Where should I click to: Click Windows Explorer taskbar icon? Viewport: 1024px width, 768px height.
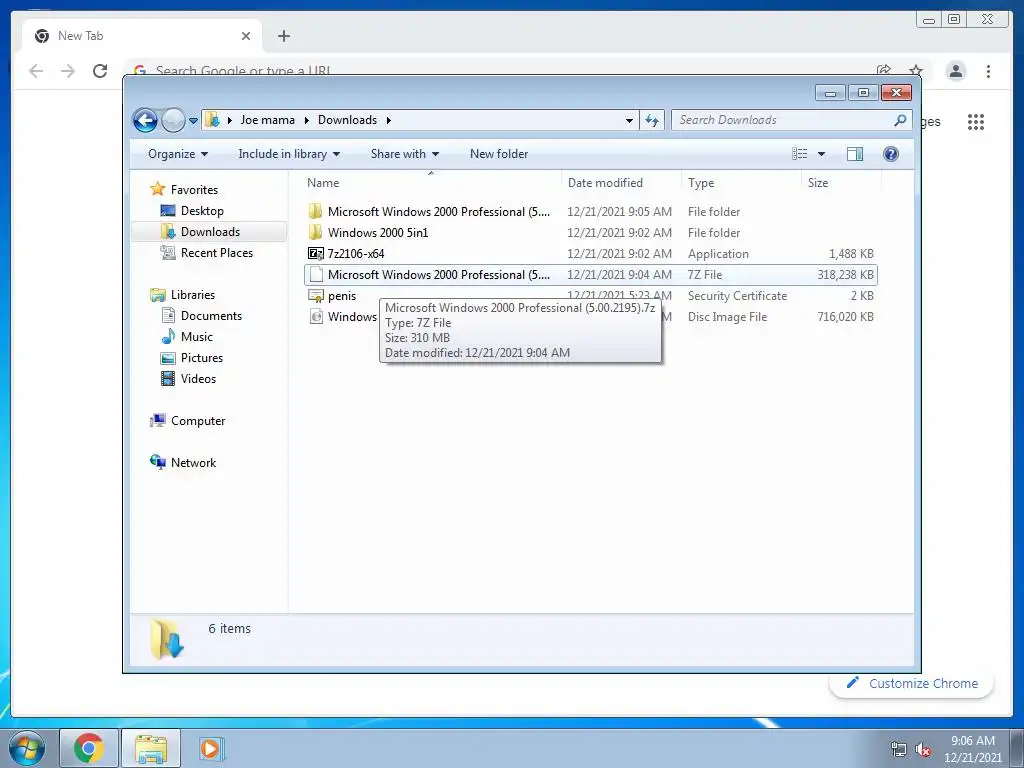pos(150,748)
